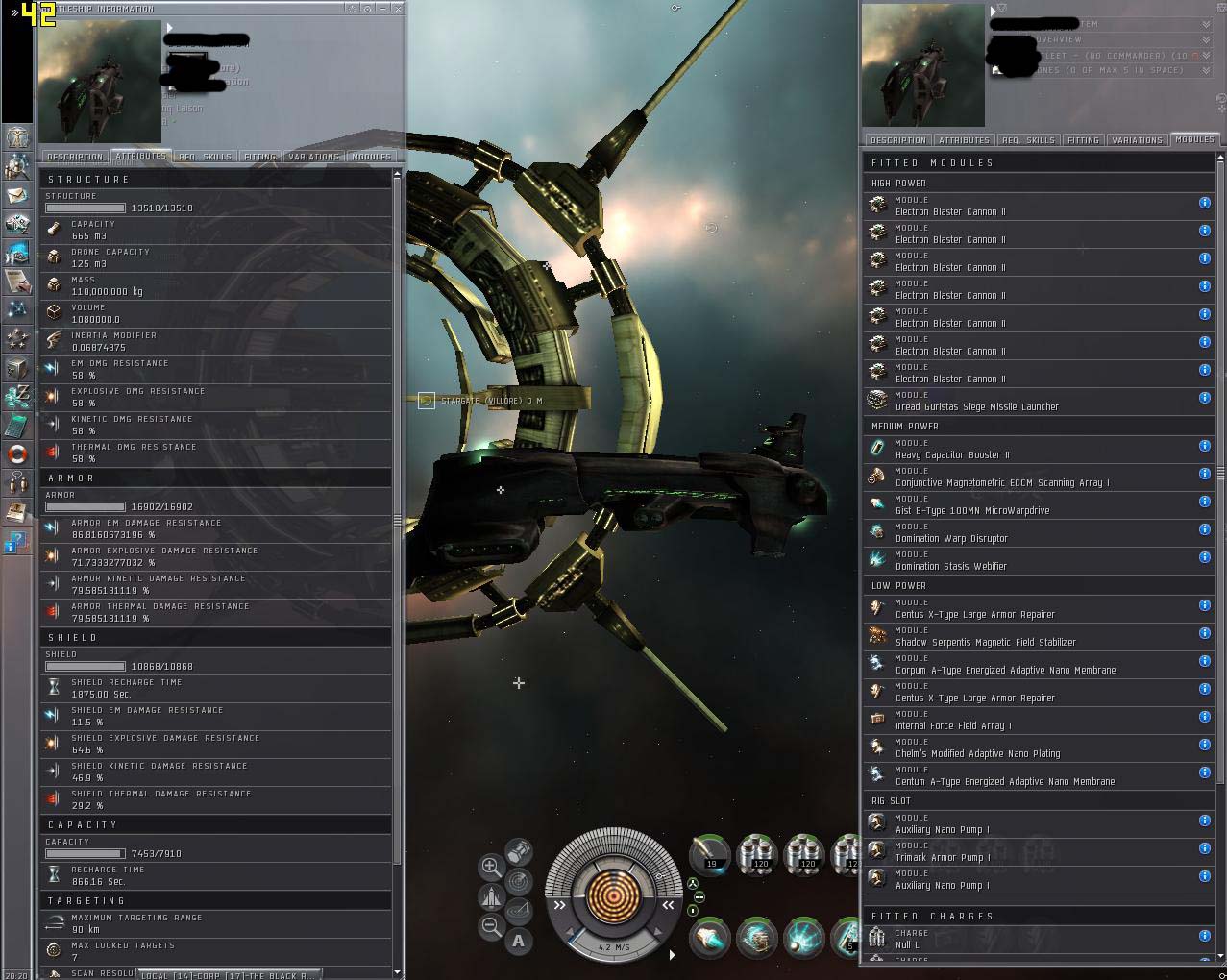
Task: Show info for Dread Guristas Siege Missile Launcher
Action: click(1204, 398)
